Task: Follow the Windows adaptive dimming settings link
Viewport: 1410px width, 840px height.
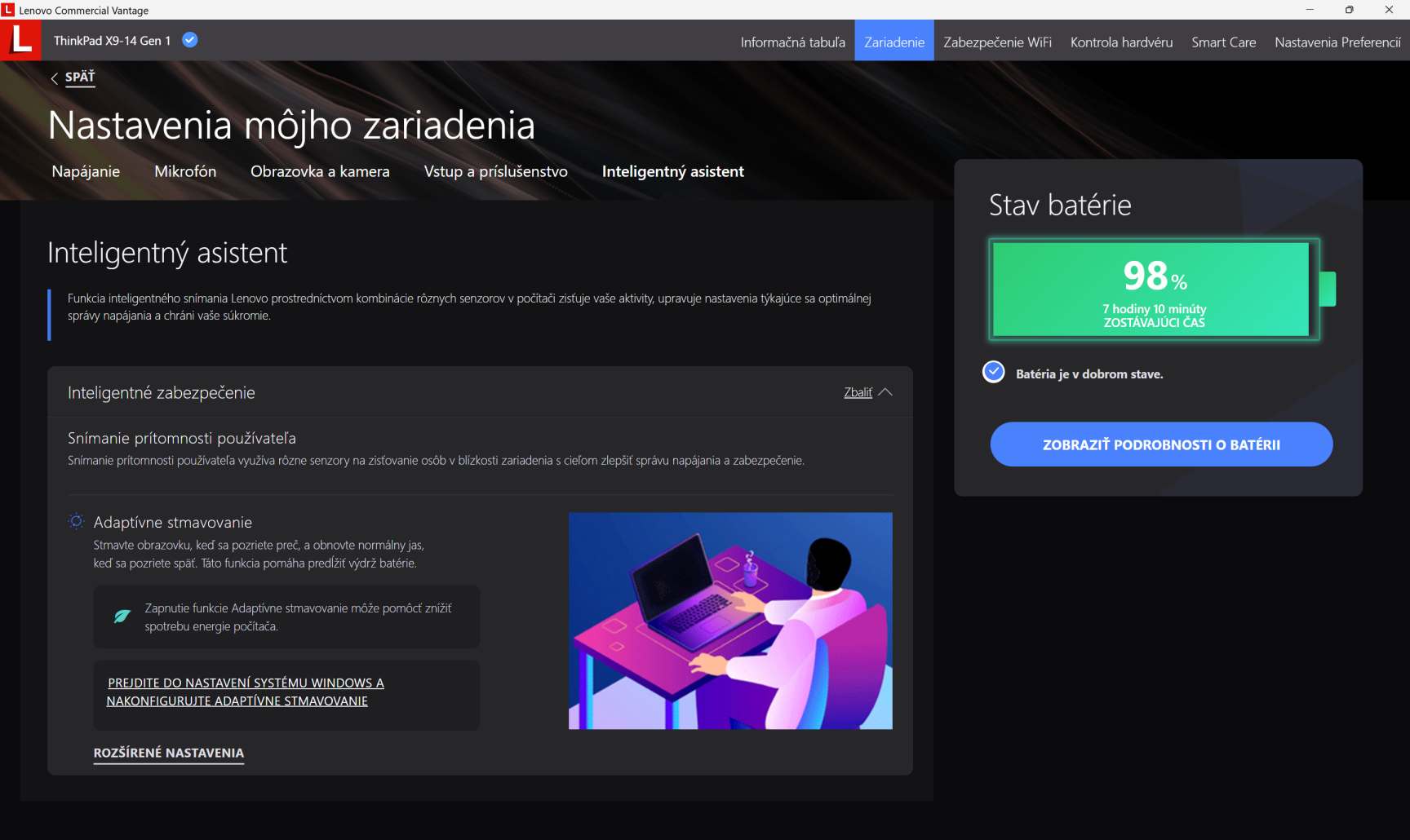Action: point(245,692)
